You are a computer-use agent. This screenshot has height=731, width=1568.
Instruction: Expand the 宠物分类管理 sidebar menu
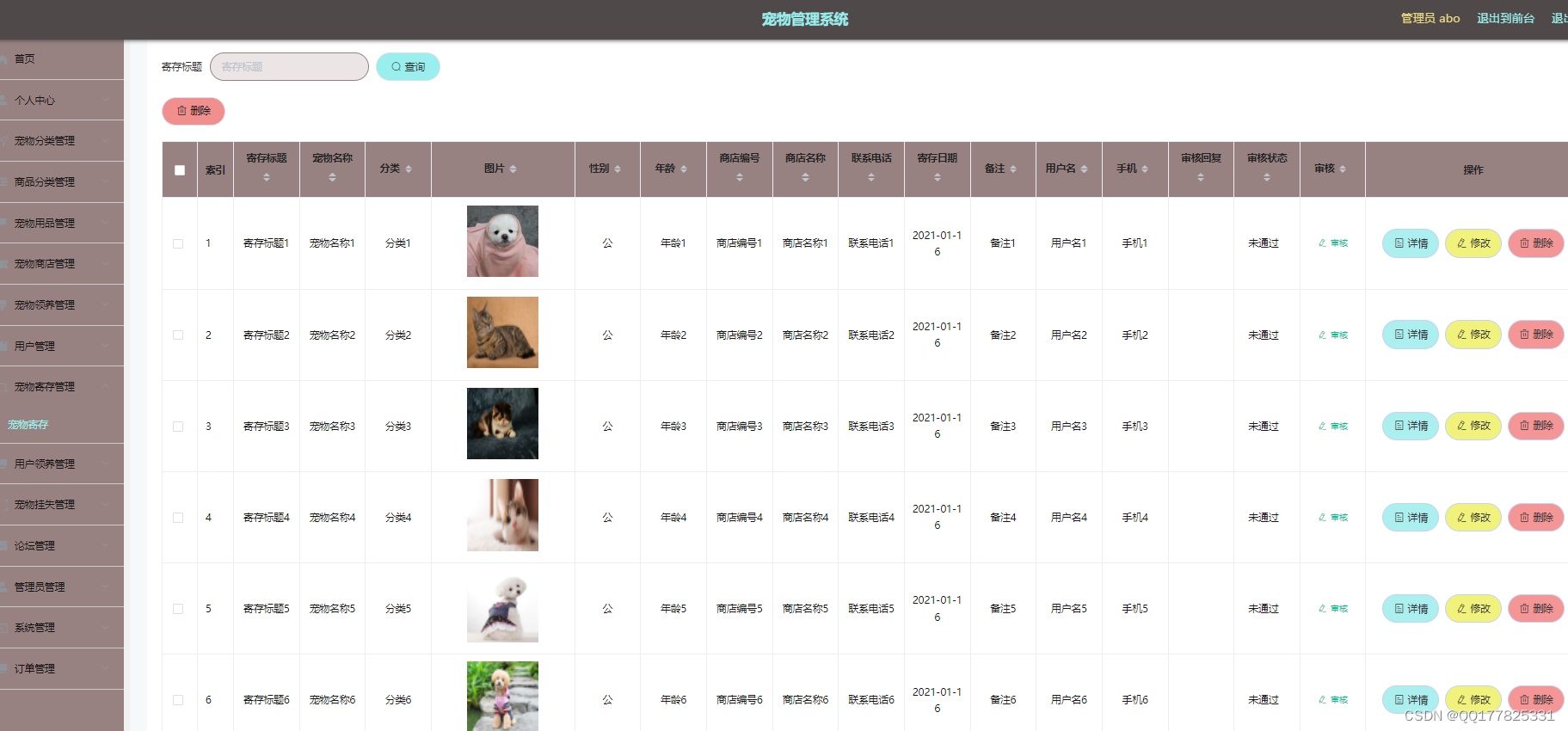tap(62, 141)
